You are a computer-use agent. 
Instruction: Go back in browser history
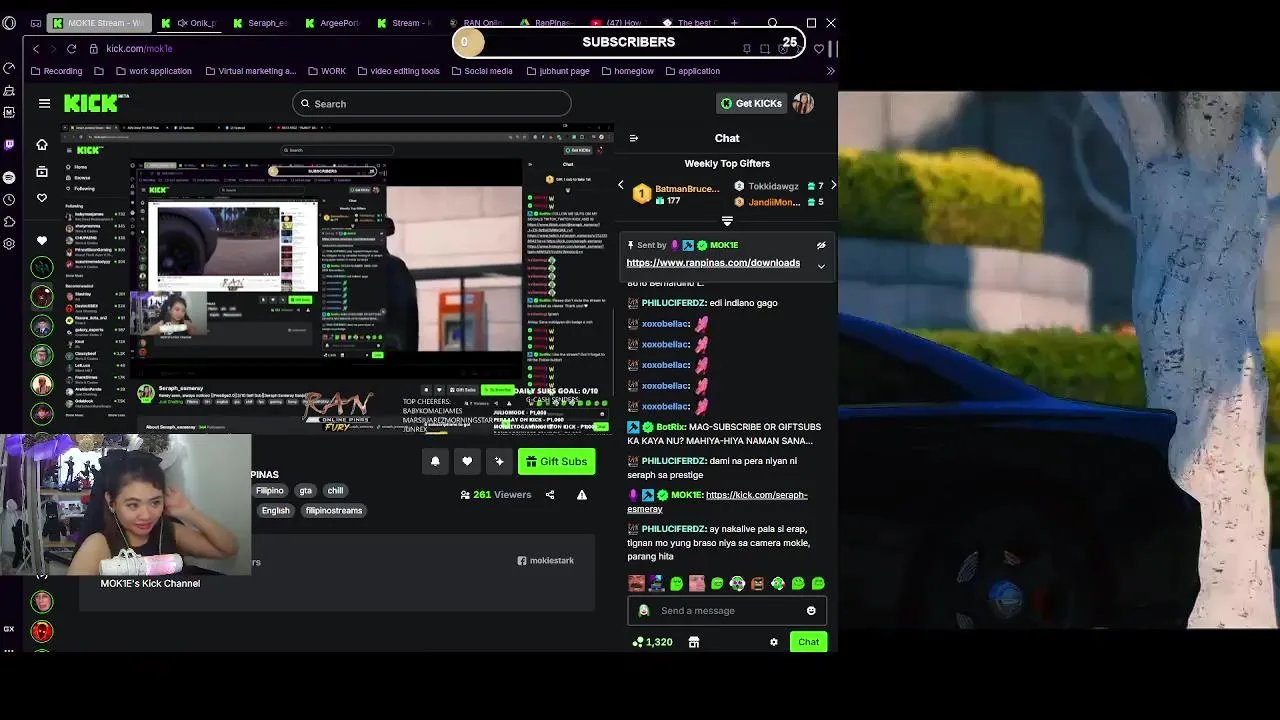click(36, 48)
